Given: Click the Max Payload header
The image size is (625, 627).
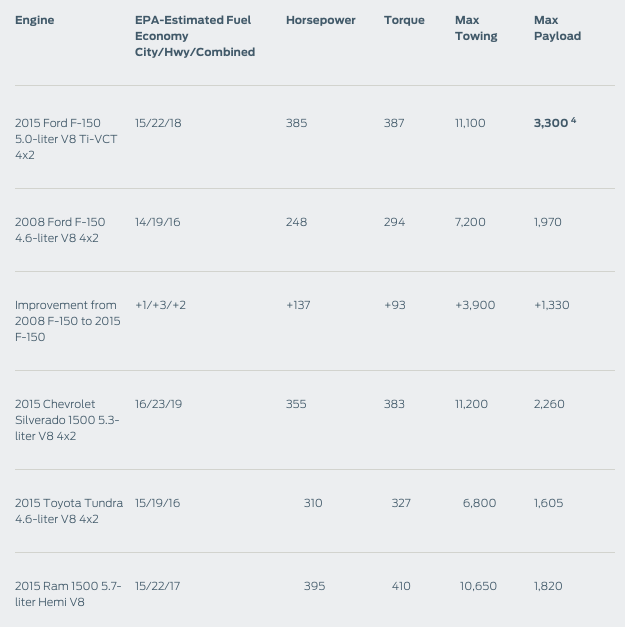Looking at the screenshot, I should tap(557, 28).
